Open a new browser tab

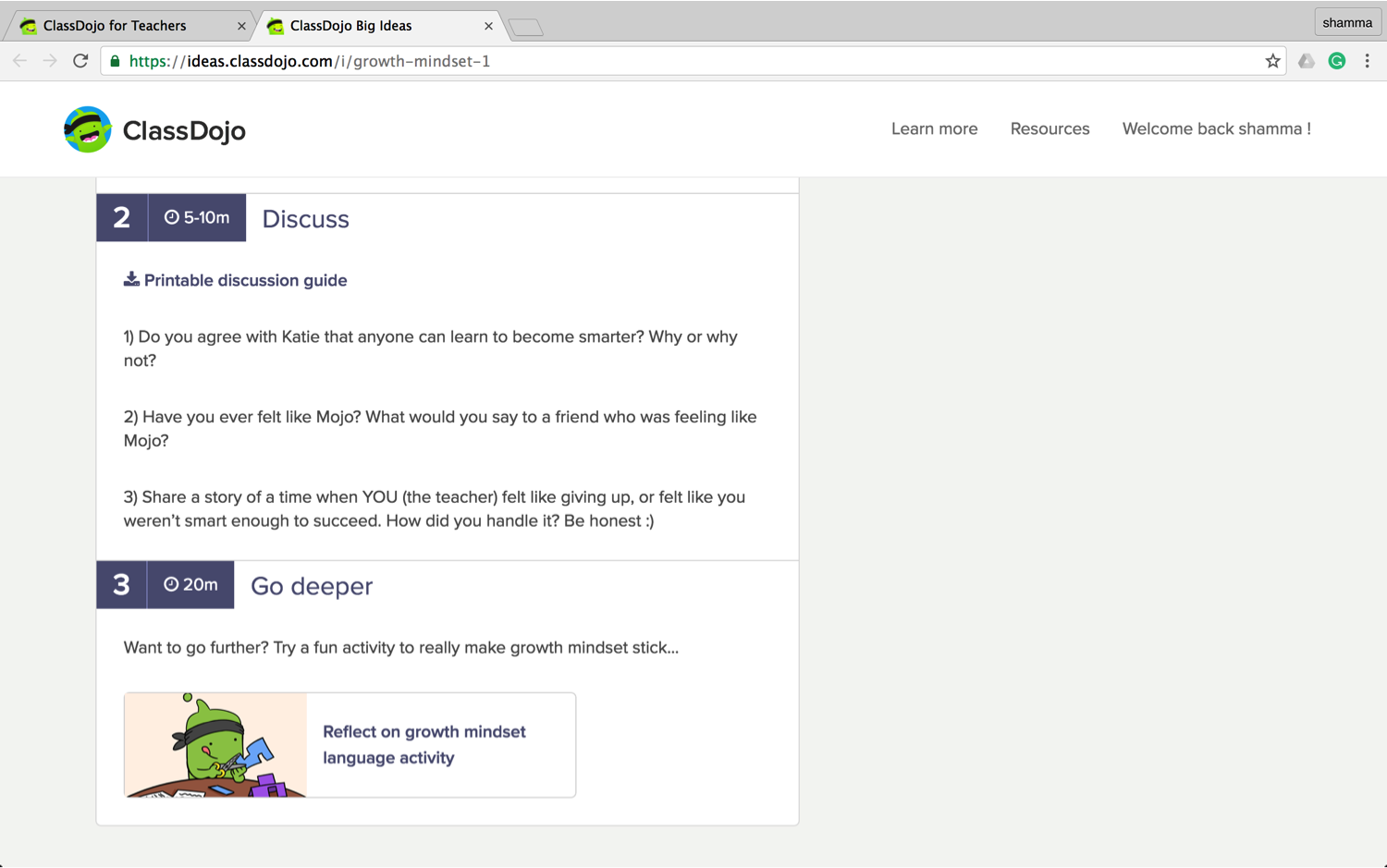pyautogui.click(x=525, y=27)
